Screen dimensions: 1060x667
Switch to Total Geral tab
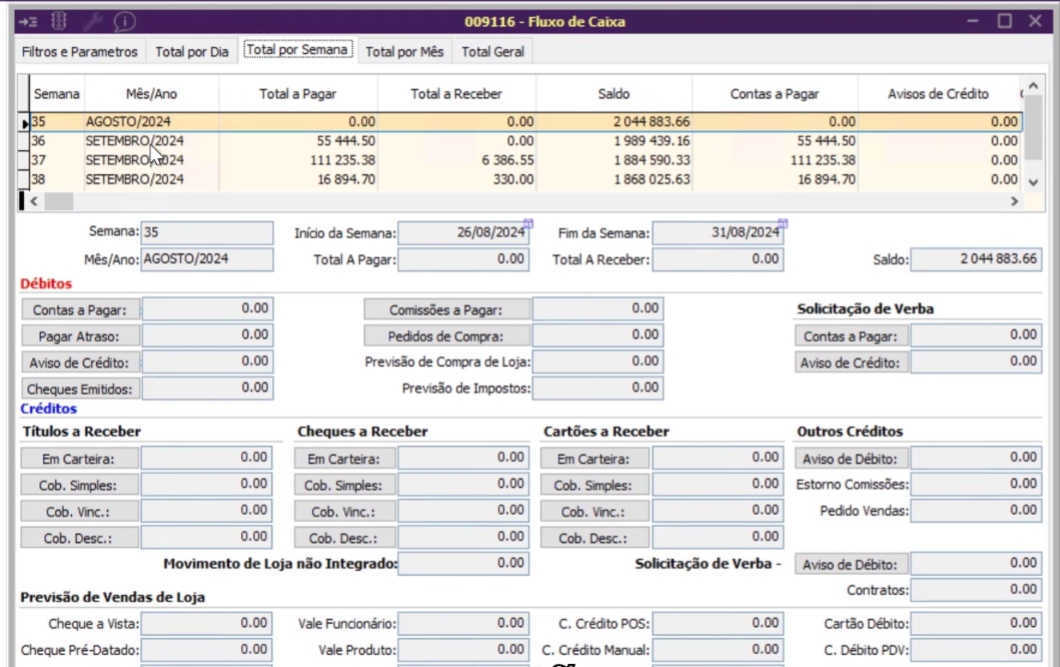click(x=492, y=51)
